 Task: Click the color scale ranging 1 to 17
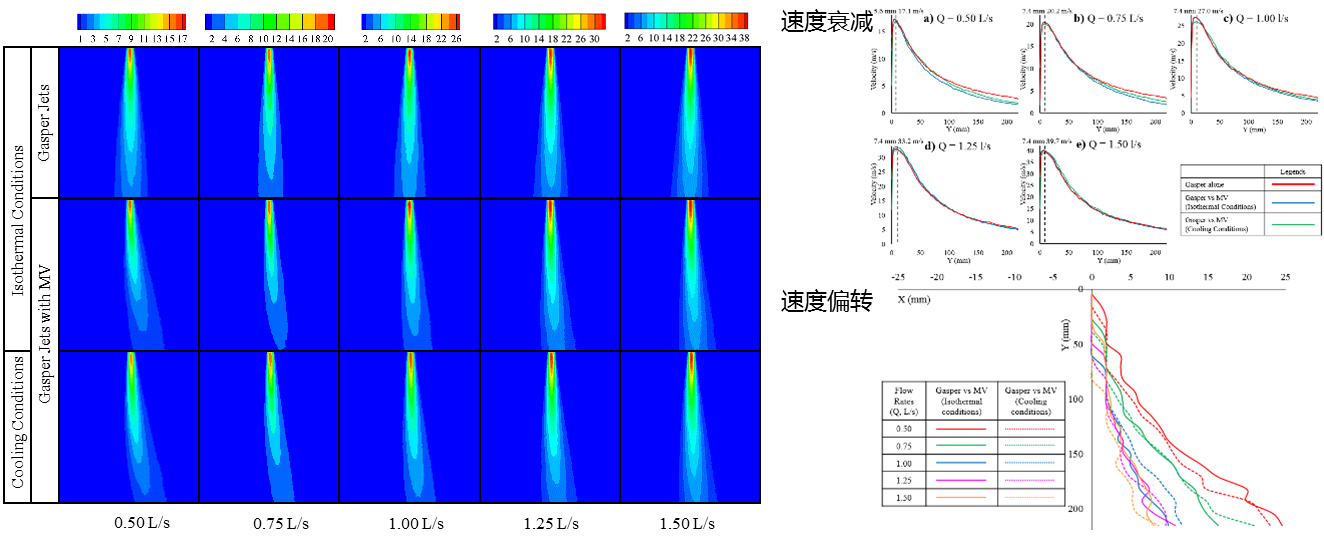(131, 28)
